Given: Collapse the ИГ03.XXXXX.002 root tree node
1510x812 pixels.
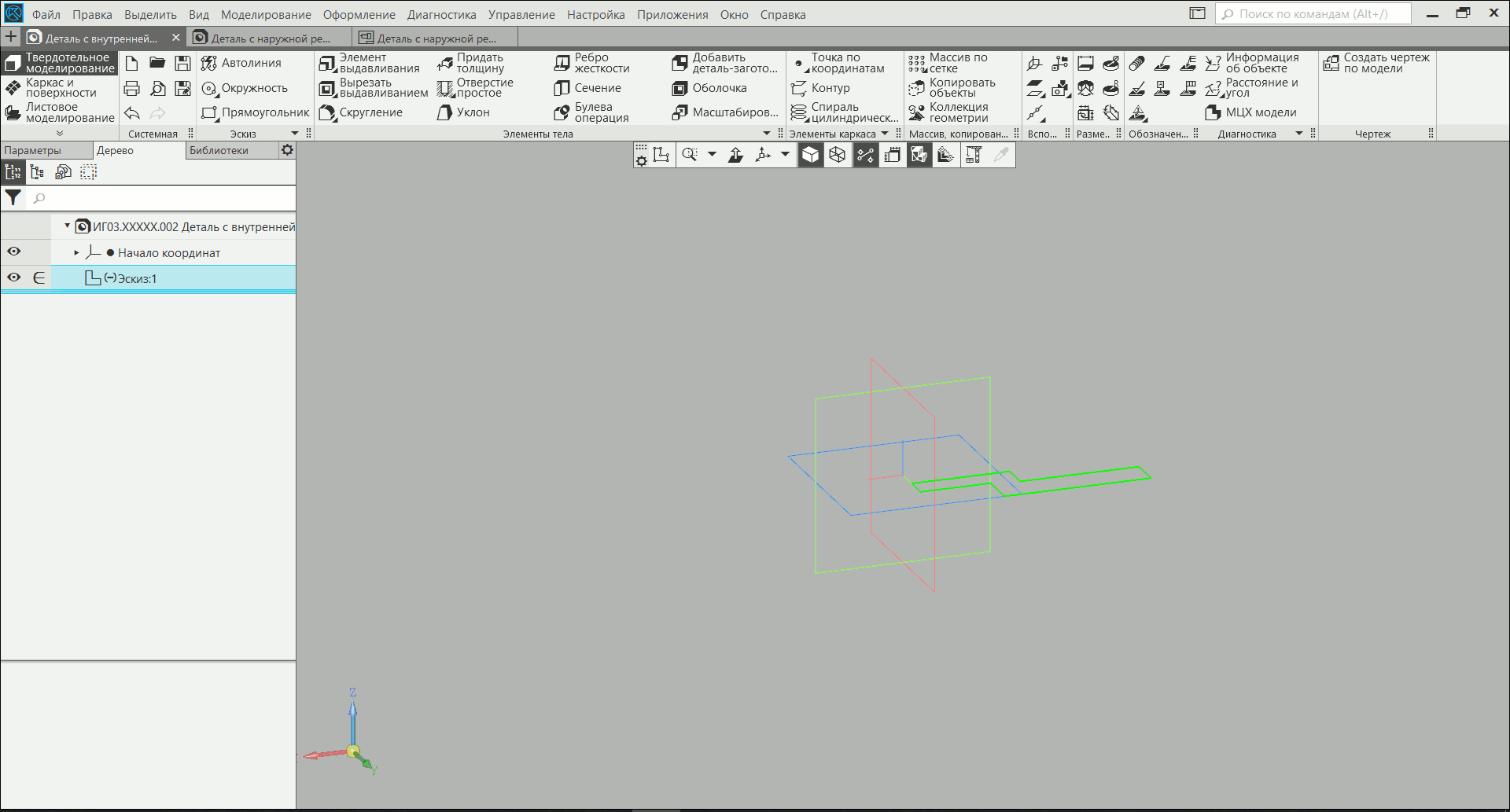Looking at the screenshot, I should pyautogui.click(x=67, y=226).
